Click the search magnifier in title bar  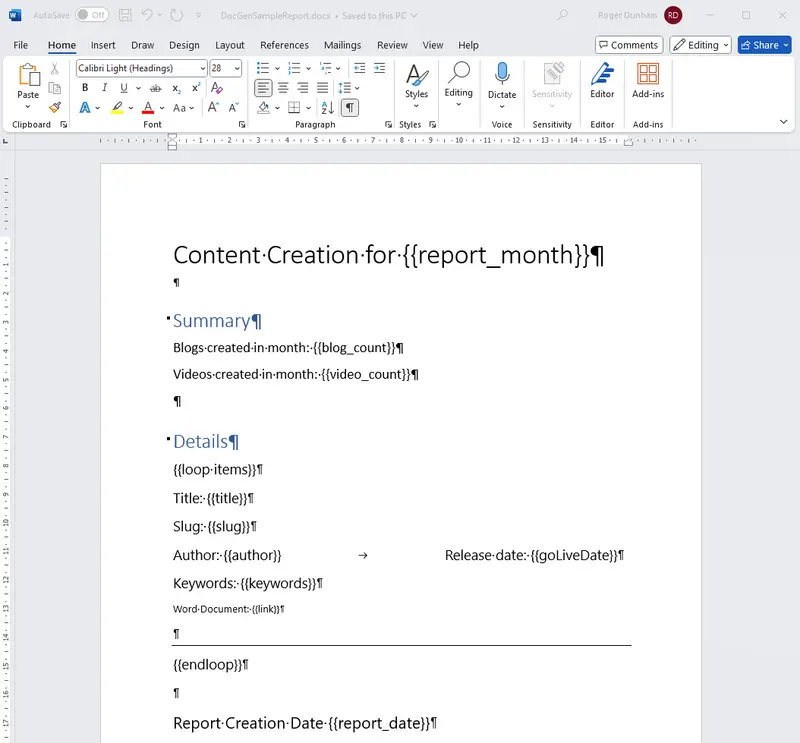(563, 15)
